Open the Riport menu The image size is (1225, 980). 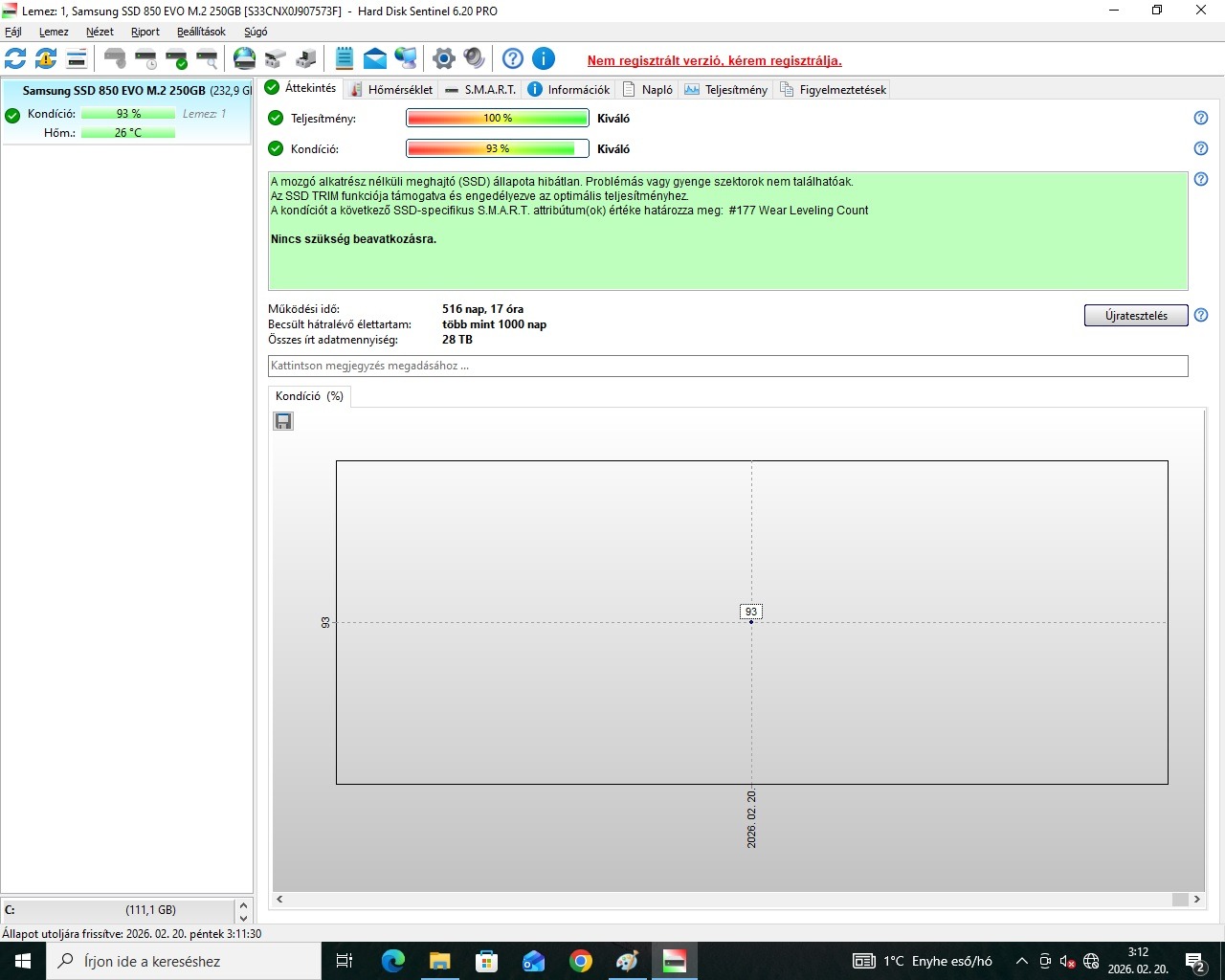click(x=145, y=32)
